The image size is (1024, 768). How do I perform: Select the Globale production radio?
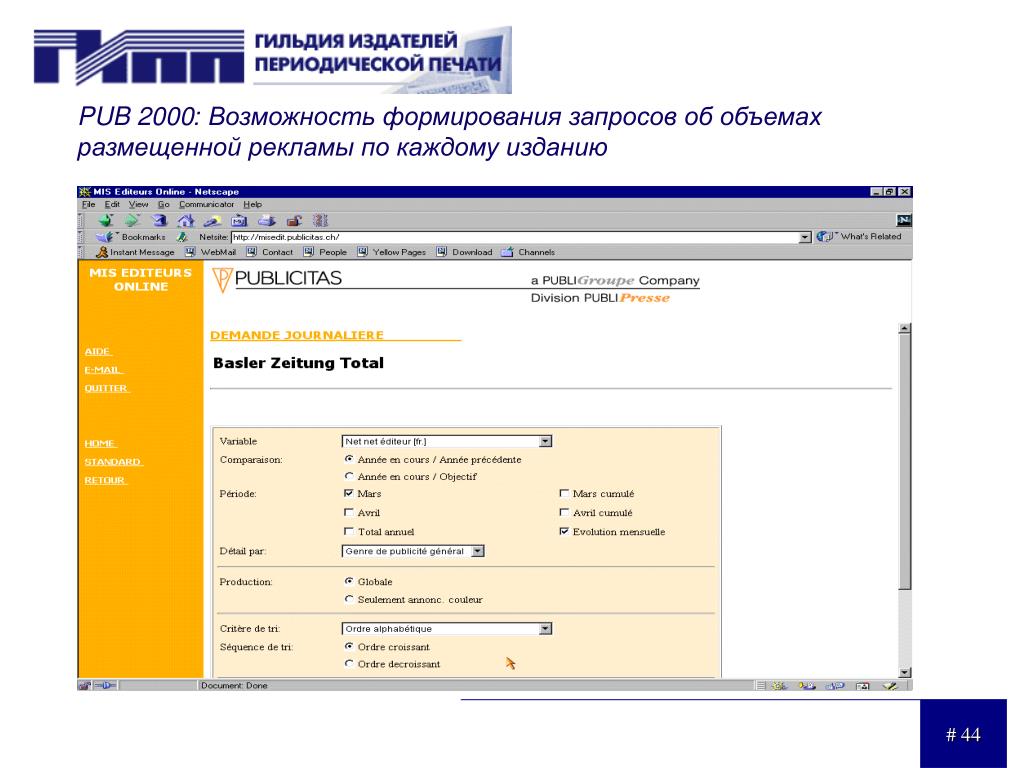[349, 581]
